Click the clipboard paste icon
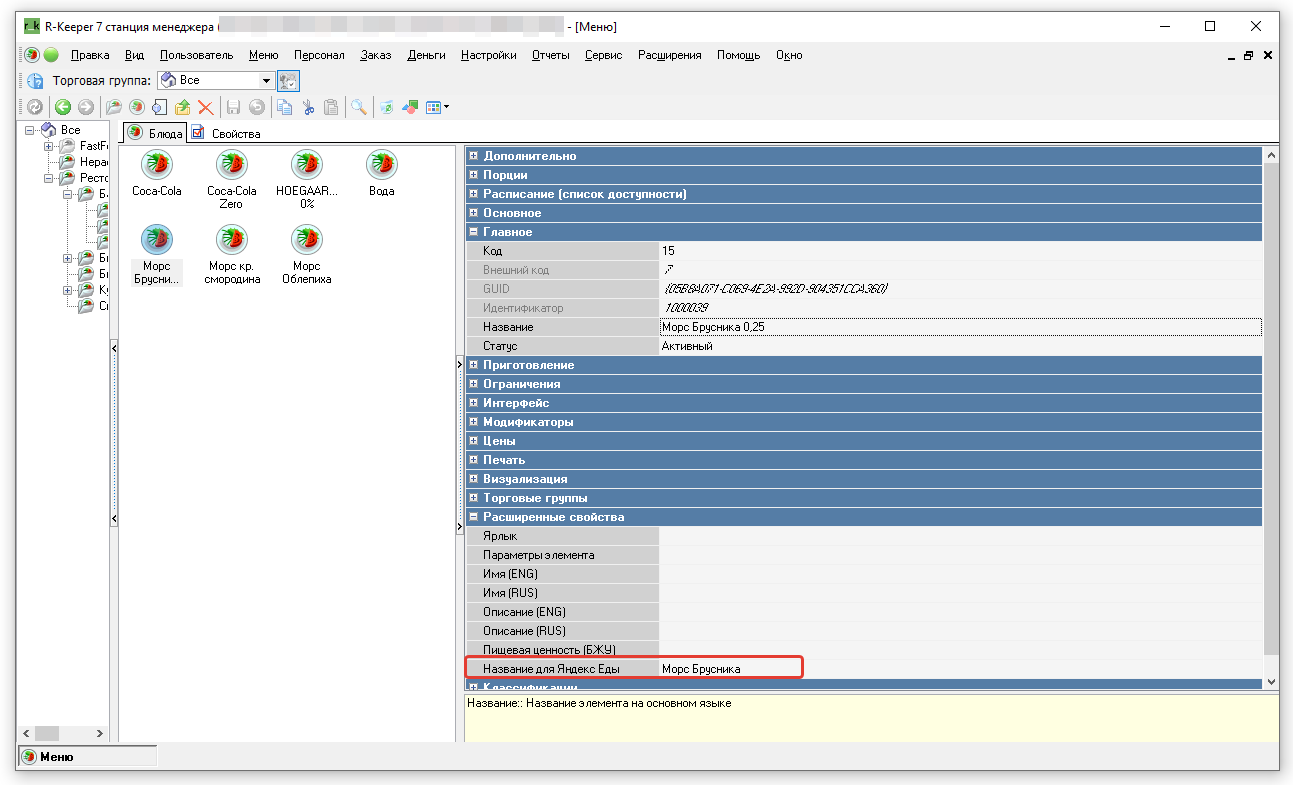The height and width of the screenshot is (785, 1293). click(x=331, y=107)
